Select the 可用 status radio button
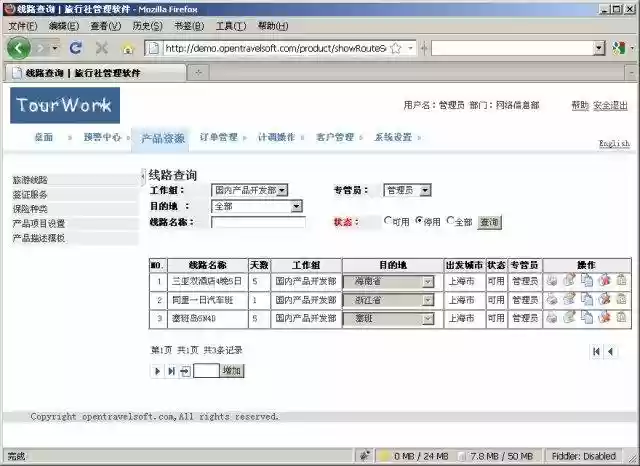The width and height of the screenshot is (640, 466). (x=387, y=220)
